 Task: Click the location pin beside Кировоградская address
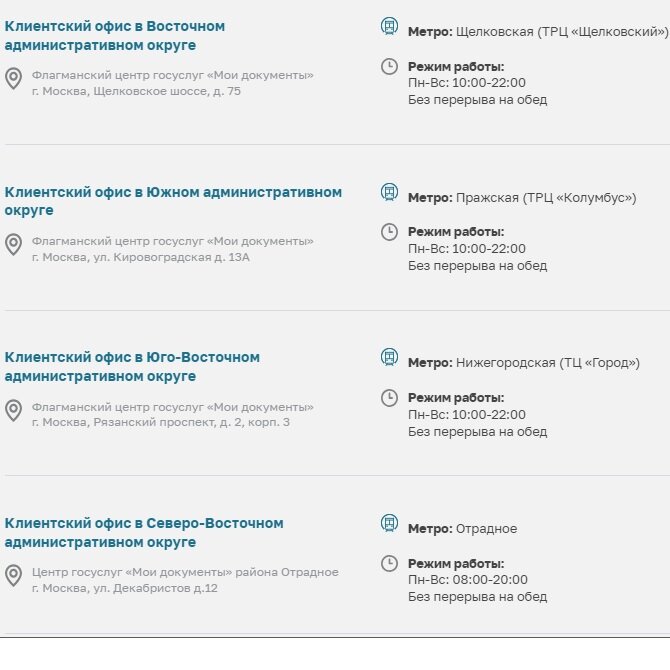(x=13, y=245)
